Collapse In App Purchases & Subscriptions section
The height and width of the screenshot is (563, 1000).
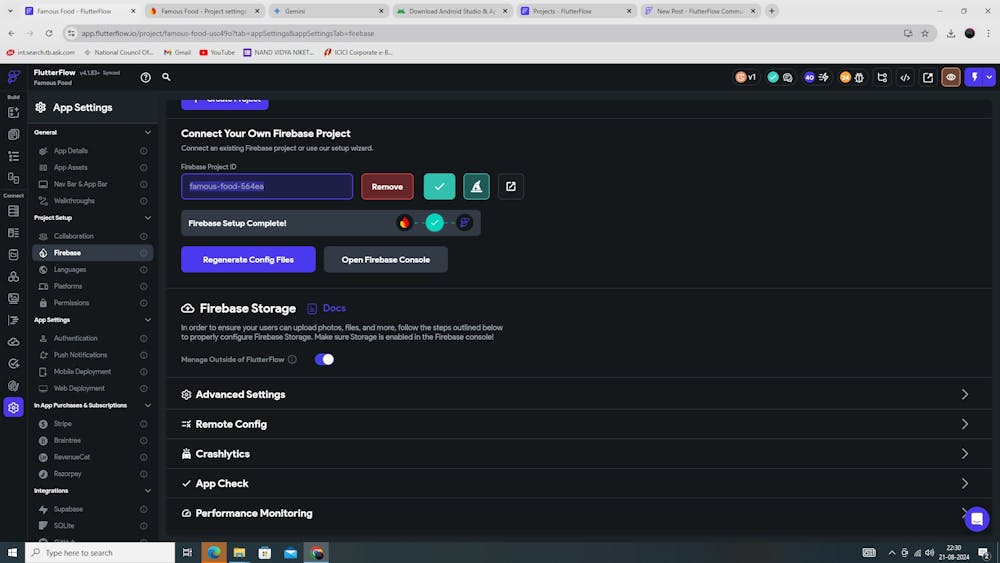pyautogui.click(x=148, y=406)
